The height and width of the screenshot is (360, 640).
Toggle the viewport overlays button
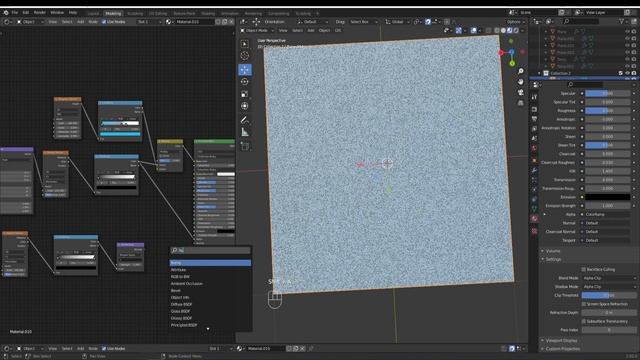473,30
